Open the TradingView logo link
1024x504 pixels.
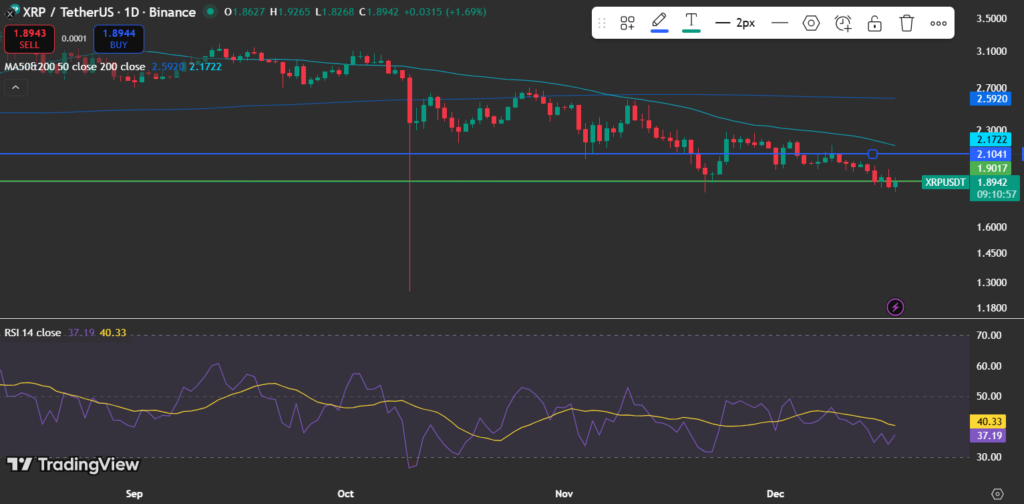73,464
